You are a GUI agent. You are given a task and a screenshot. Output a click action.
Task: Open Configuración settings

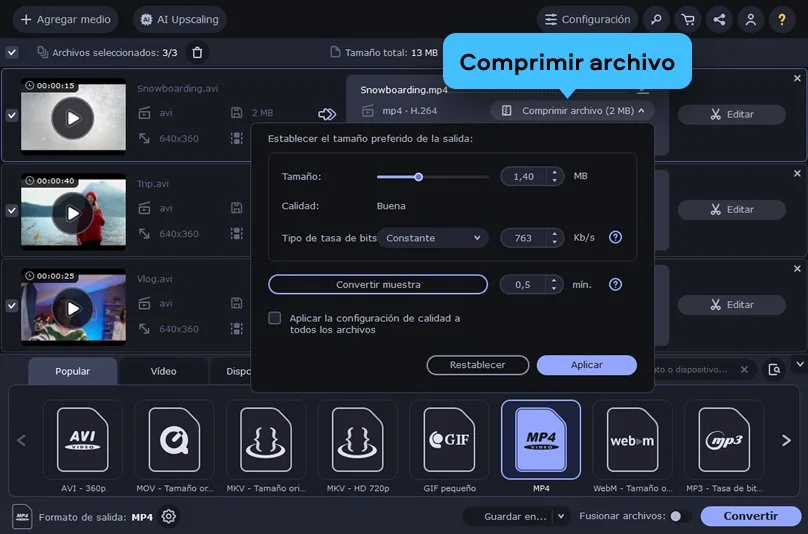(587, 20)
